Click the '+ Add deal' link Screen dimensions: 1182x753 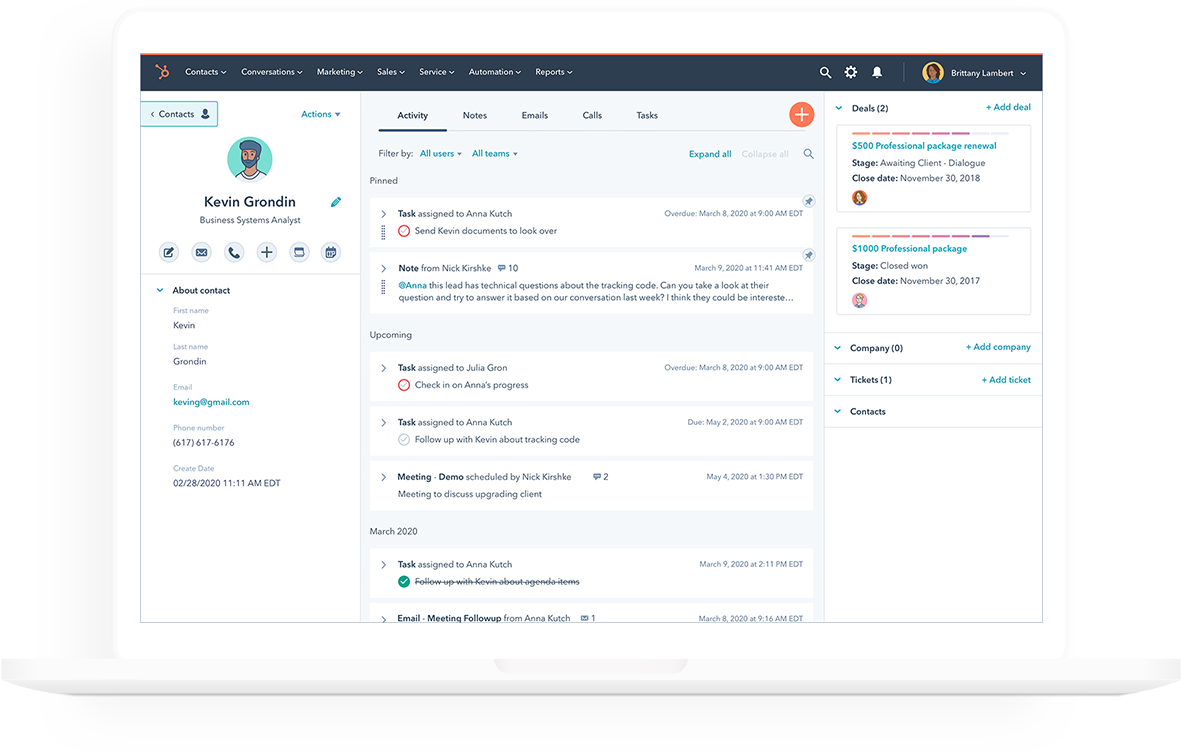click(1008, 108)
